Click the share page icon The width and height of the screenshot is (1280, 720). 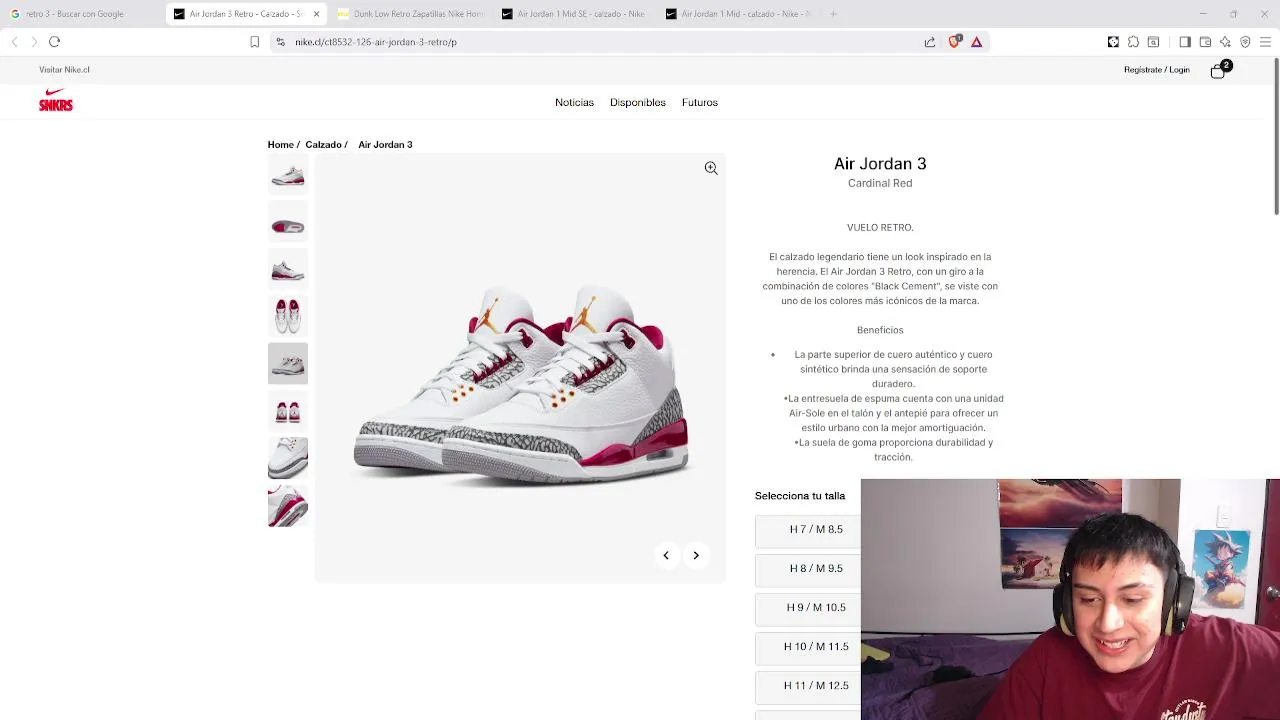pyautogui.click(x=930, y=42)
